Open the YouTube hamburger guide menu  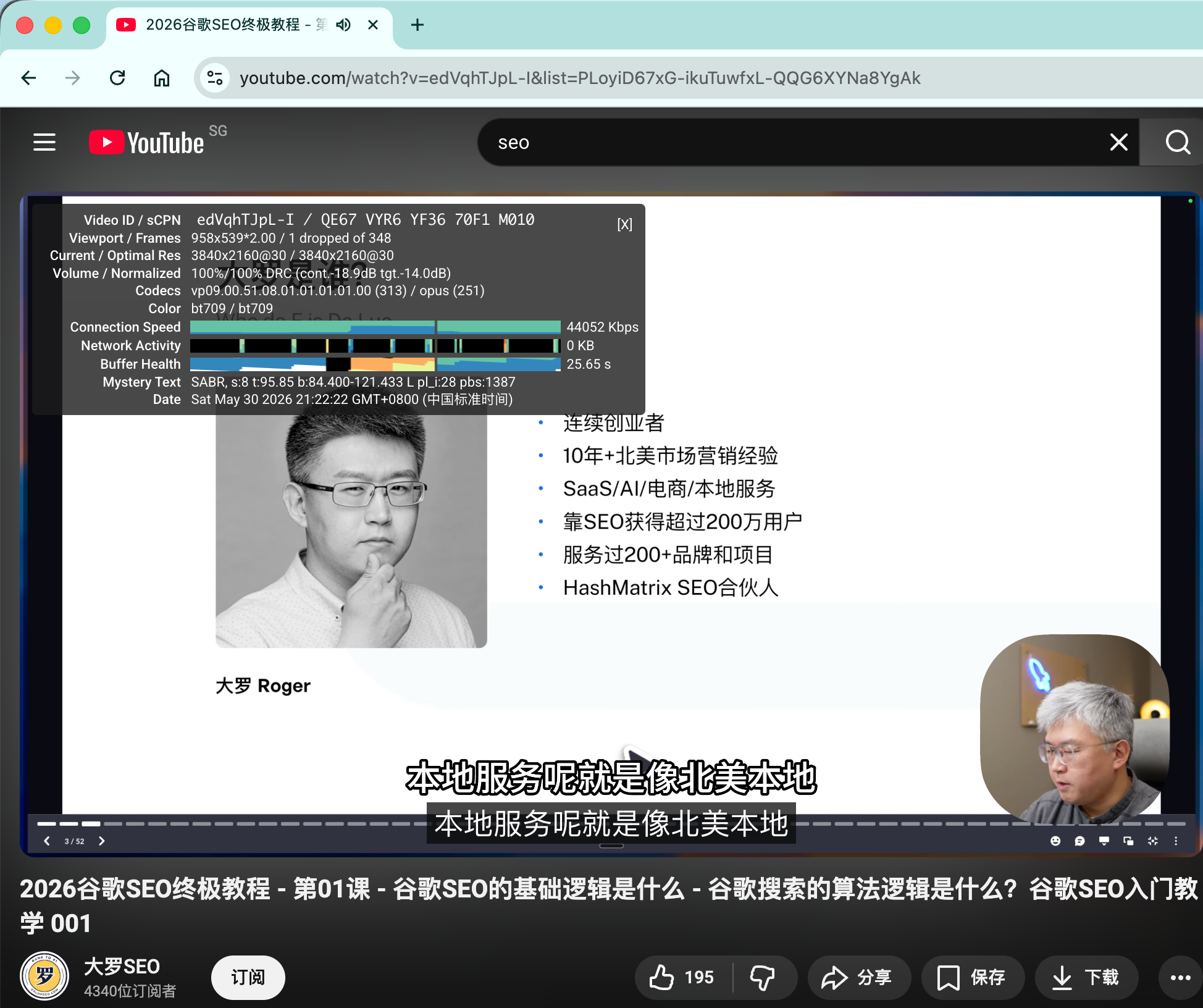(44, 143)
